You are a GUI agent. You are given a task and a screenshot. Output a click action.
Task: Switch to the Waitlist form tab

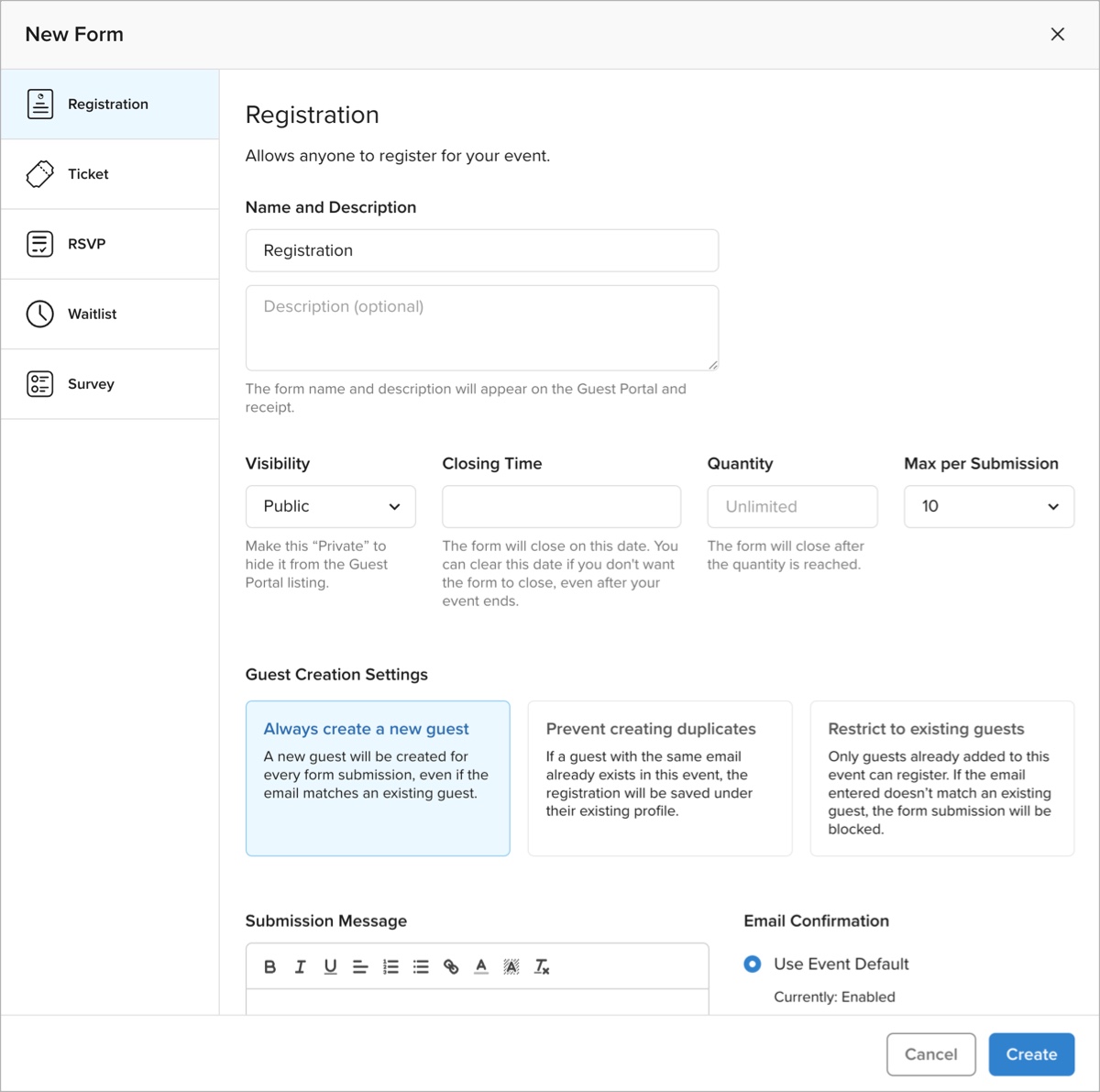coord(110,314)
